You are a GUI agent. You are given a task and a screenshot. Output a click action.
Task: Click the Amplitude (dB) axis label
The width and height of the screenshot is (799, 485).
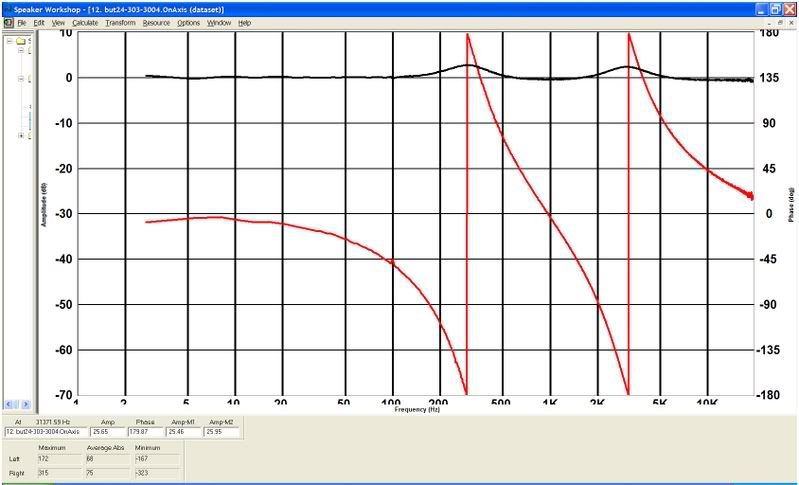point(44,205)
